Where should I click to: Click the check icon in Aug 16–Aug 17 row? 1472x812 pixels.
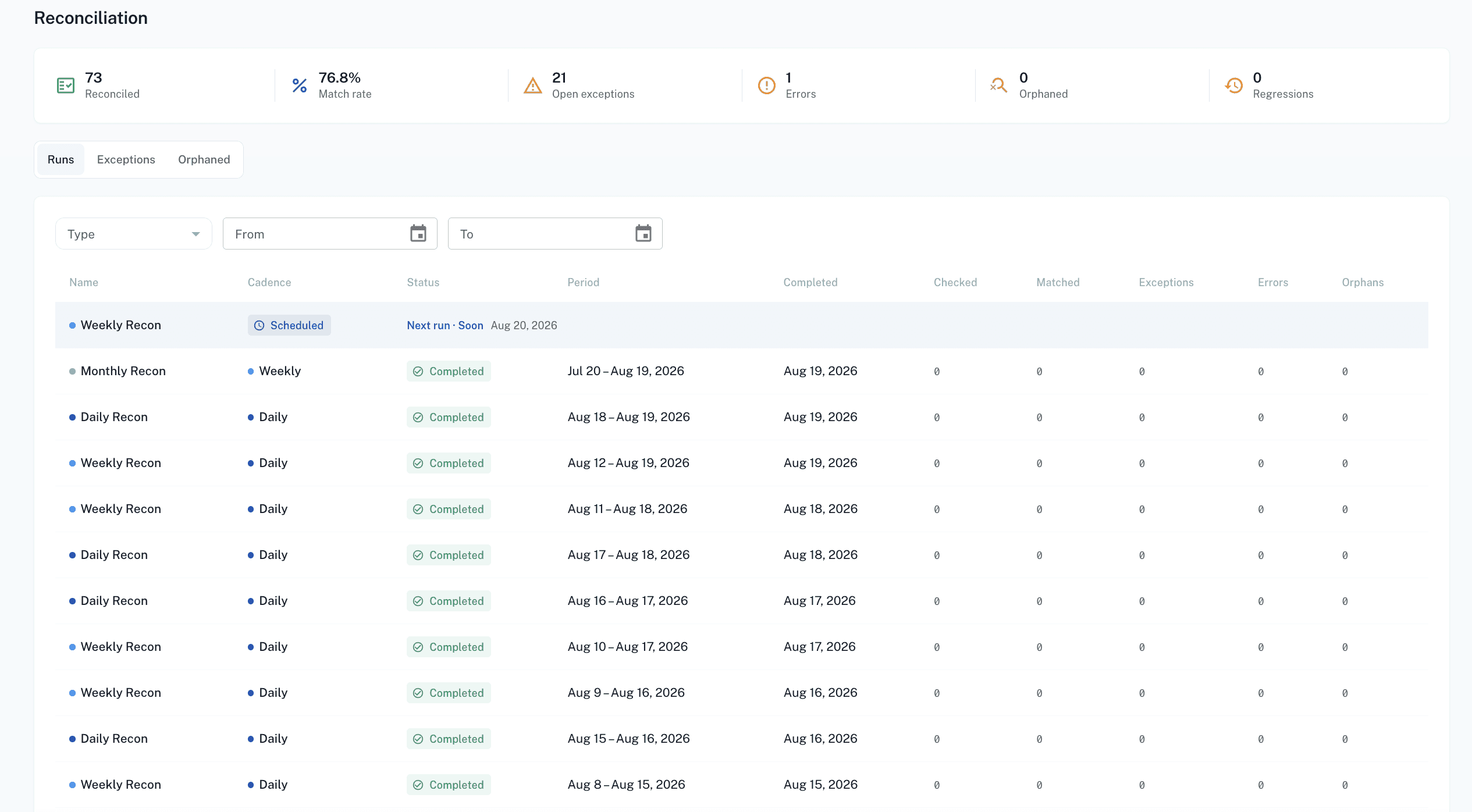[x=418, y=601]
